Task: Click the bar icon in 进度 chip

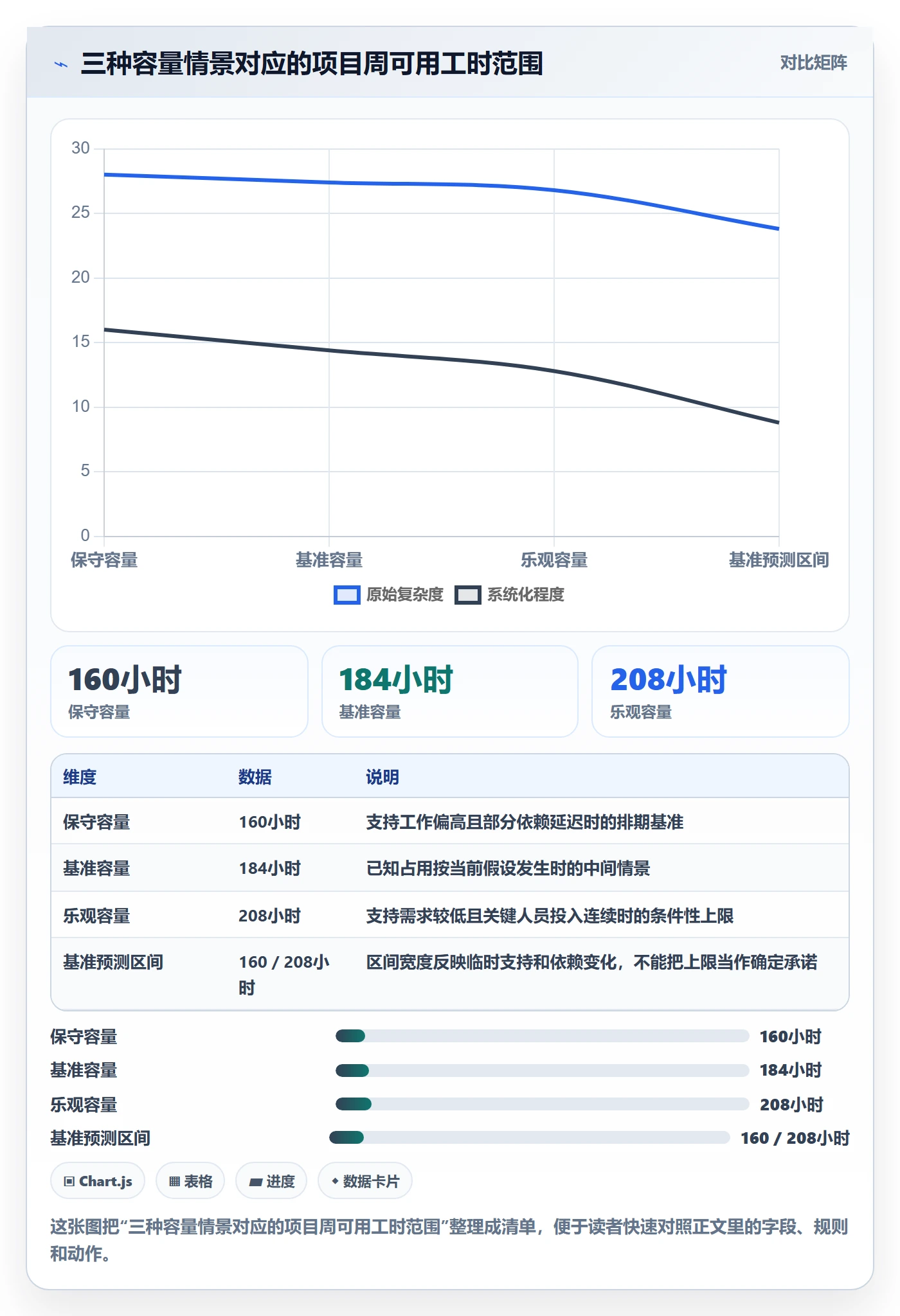Action: (x=255, y=1182)
